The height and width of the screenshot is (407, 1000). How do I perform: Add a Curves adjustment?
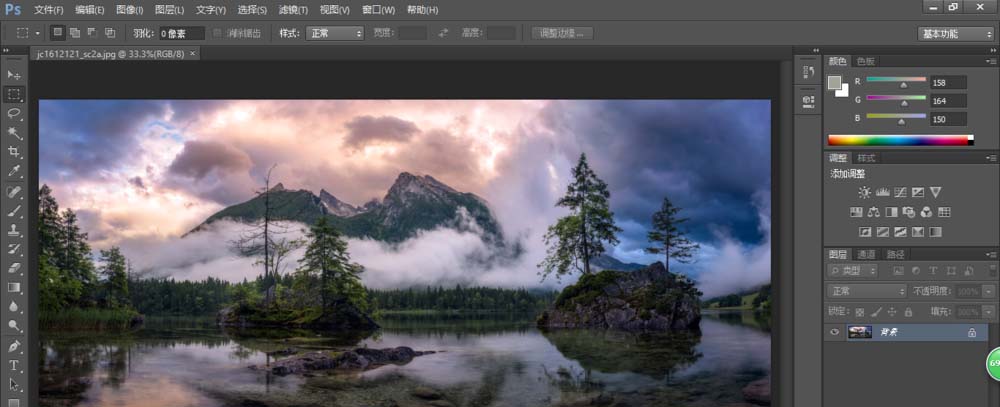900,192
